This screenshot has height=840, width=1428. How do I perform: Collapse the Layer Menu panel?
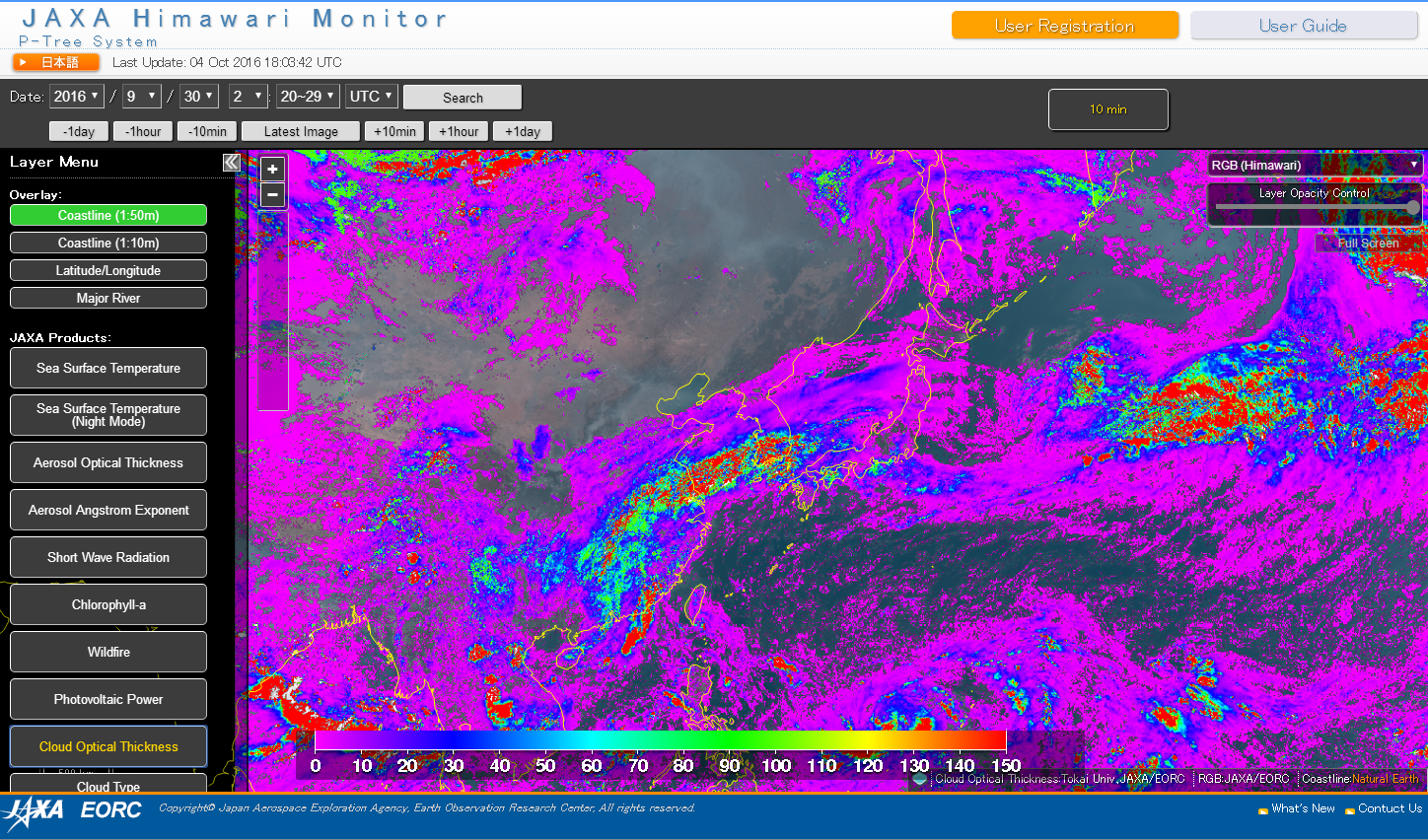[x=232, y=162]
